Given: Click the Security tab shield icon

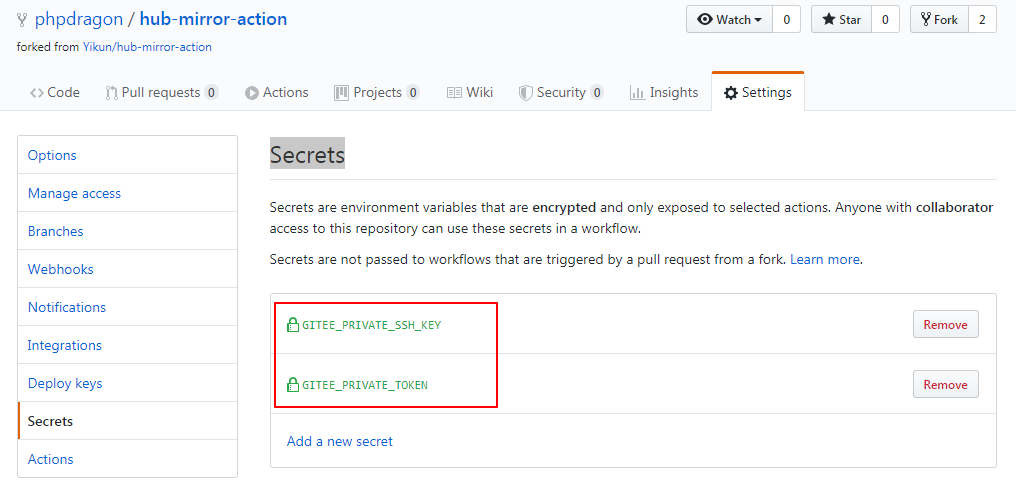Looking at the screenshot, I should click(x=525, y=93).
